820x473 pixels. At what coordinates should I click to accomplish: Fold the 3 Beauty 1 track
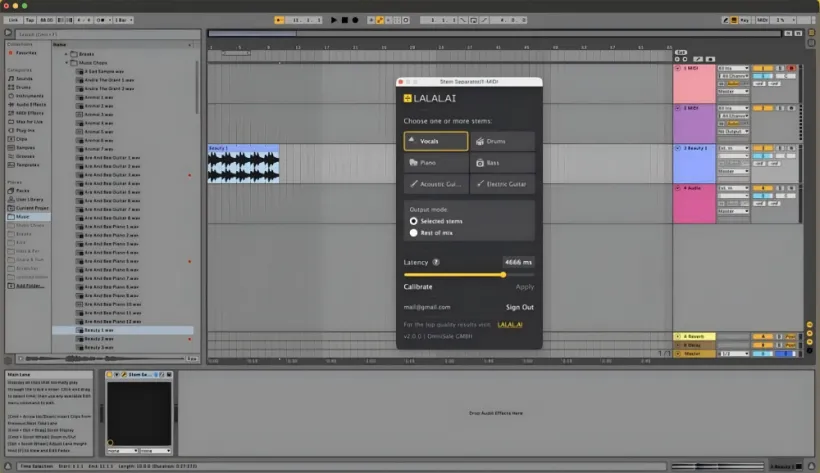point(678,148)
